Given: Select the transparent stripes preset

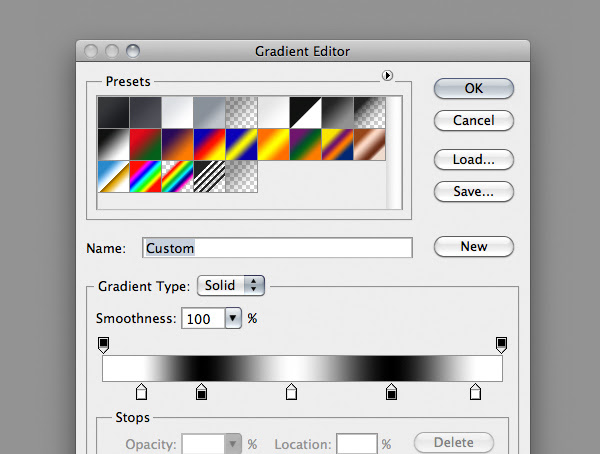Looking at the screenshot, I should (210, 176).
